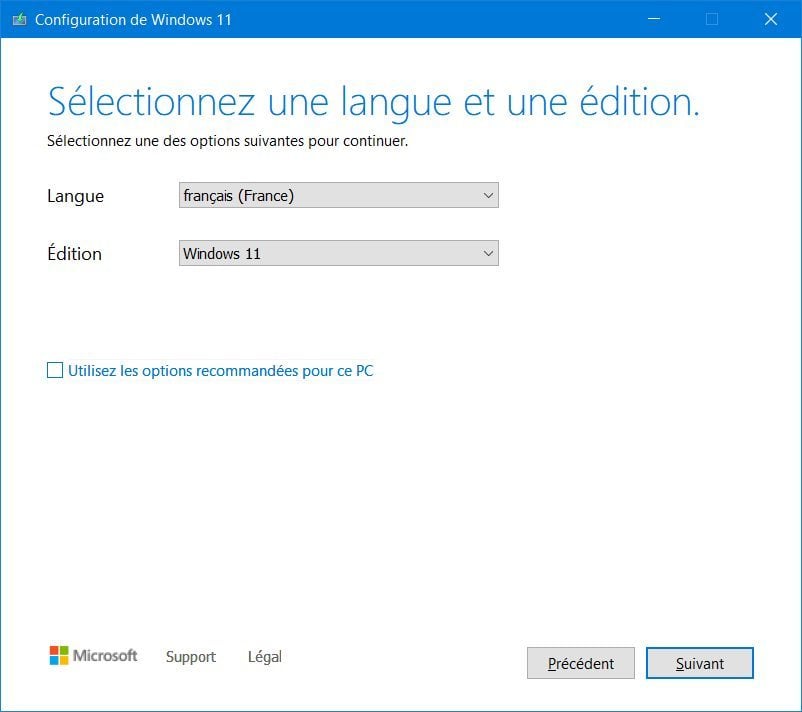The image size is (802, 712).
Task: Go back with the Précédent button
Action: (581, 663)
